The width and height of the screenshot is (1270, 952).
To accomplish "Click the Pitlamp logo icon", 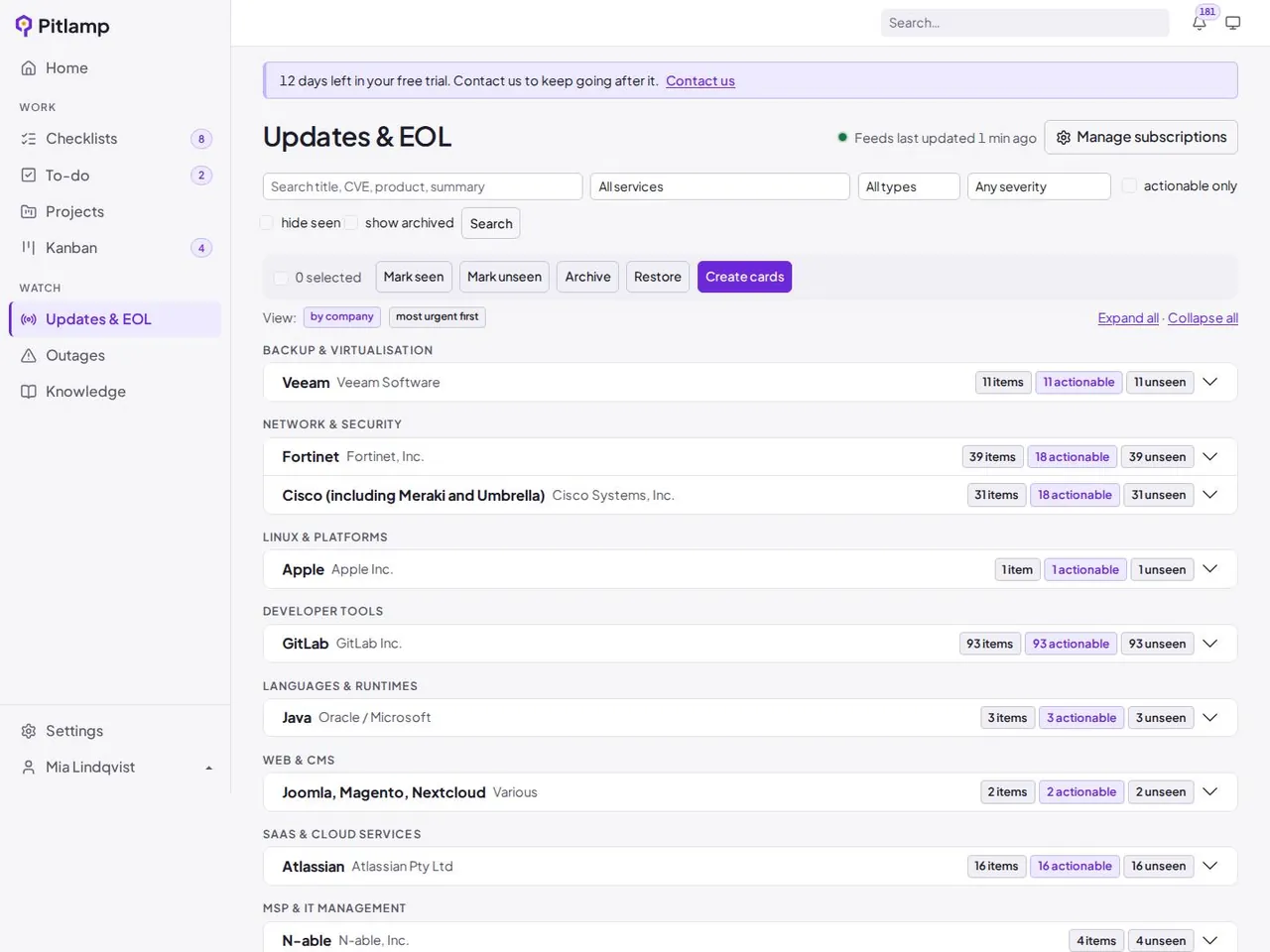I will (24, 26).
